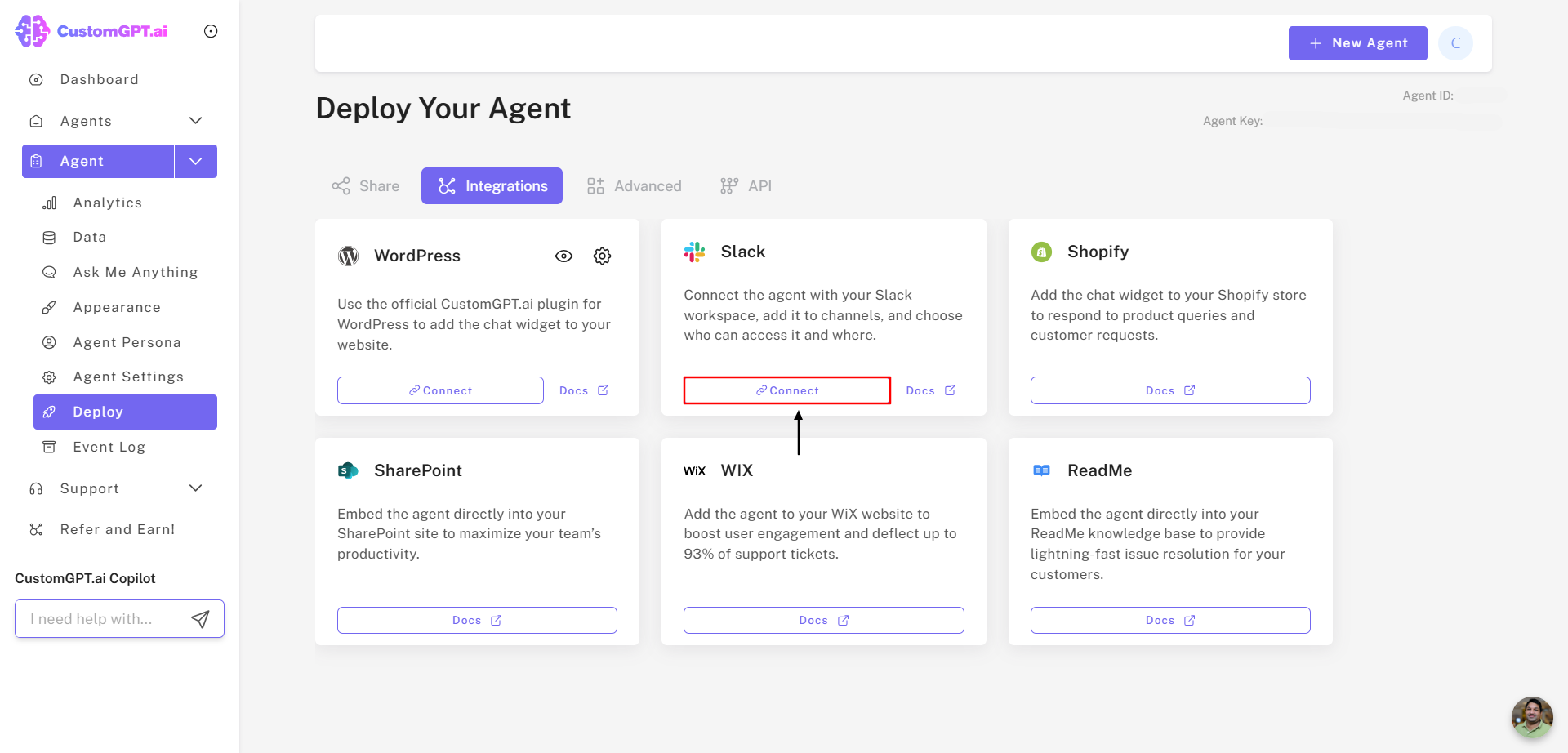Switch to the Advanced tab
This screenshot has height=753, width=1568.
[x=634, y=186]
